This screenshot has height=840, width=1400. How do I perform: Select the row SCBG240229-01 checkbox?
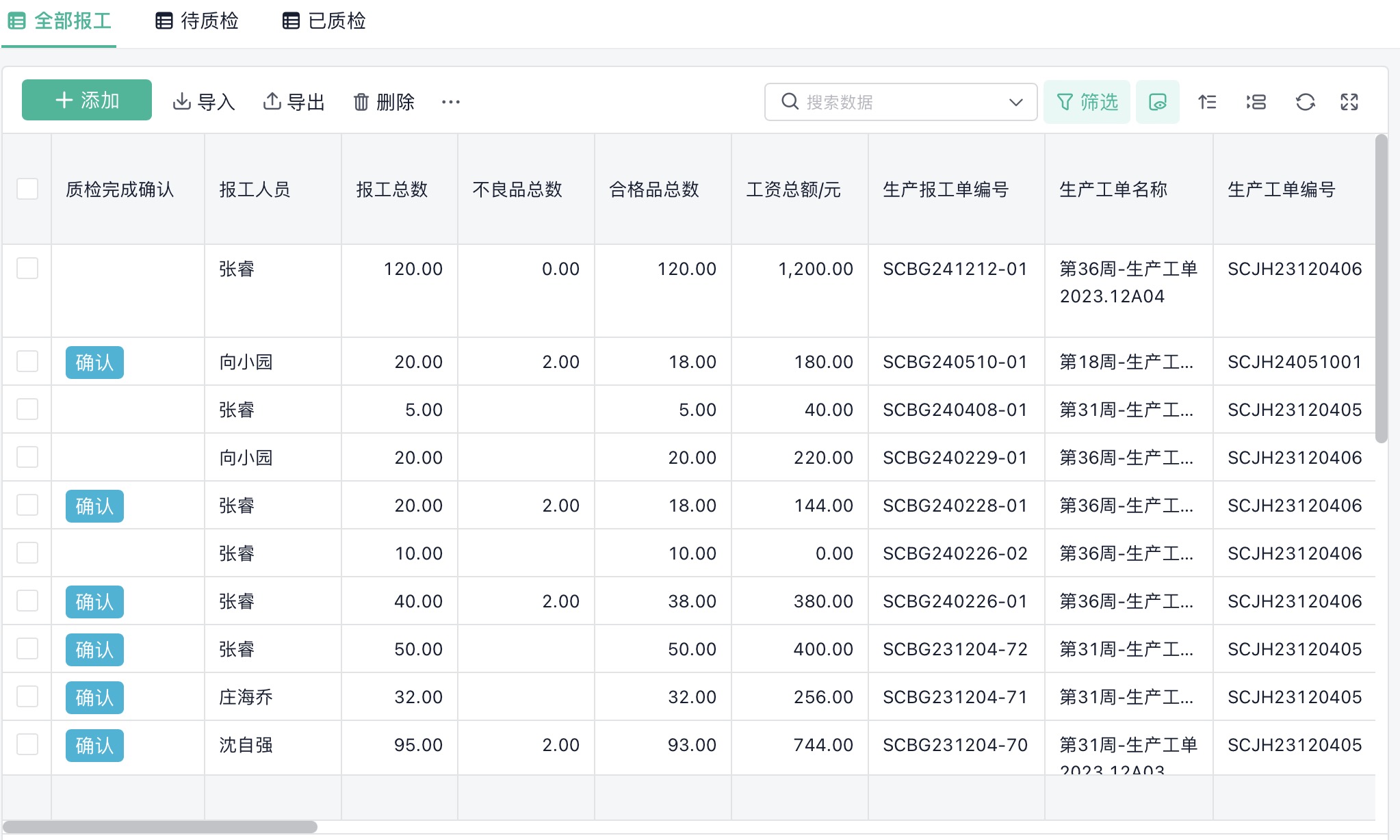click(27, 457)
